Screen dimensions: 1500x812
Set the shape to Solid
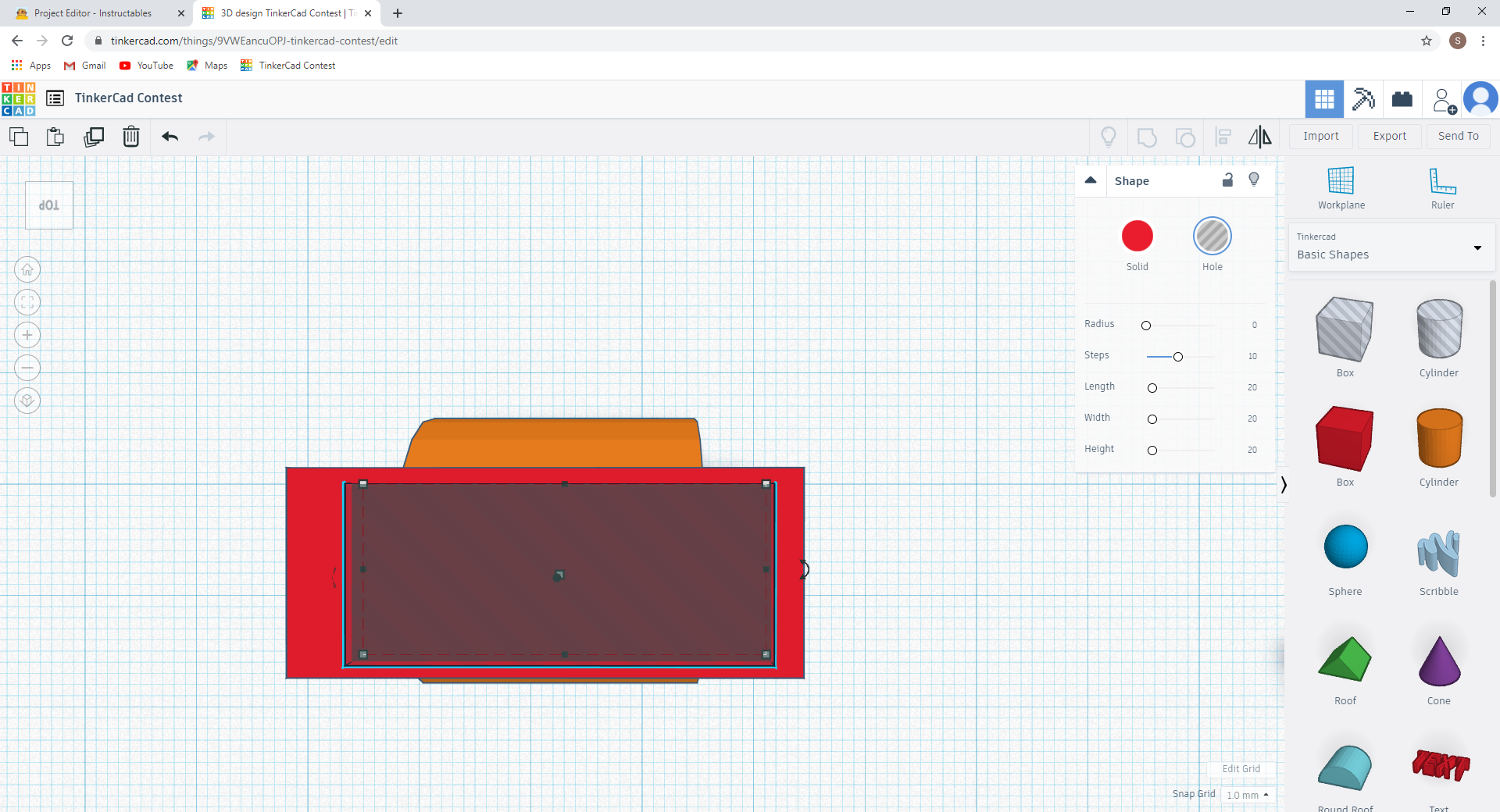[x=1137, y=236]
